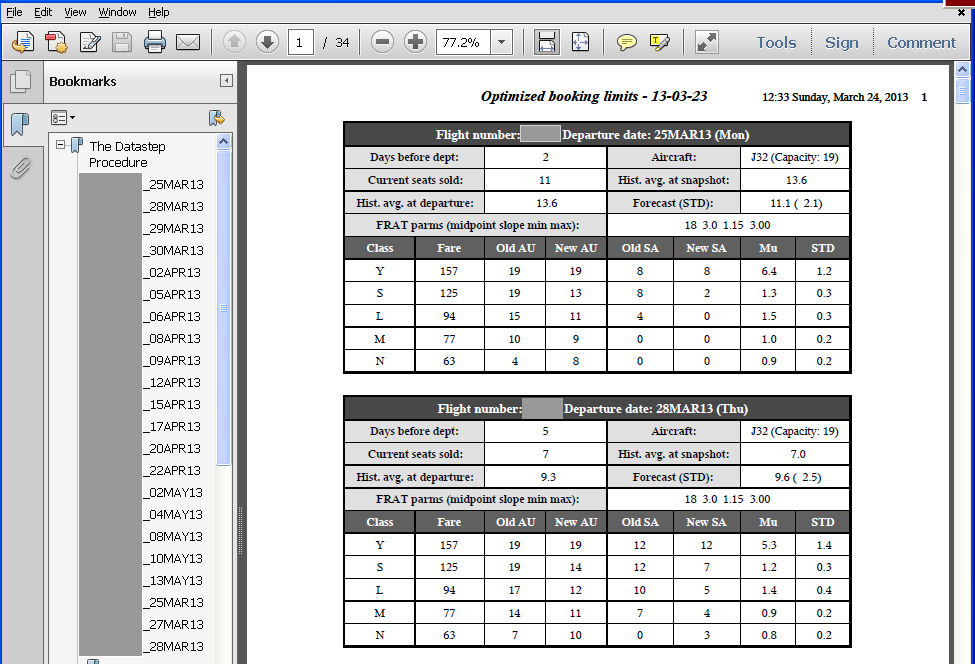The height and width of the screenshot is (664, 975).
Task: Open the _08MAY13 bookmark
Action: point(173,537)
